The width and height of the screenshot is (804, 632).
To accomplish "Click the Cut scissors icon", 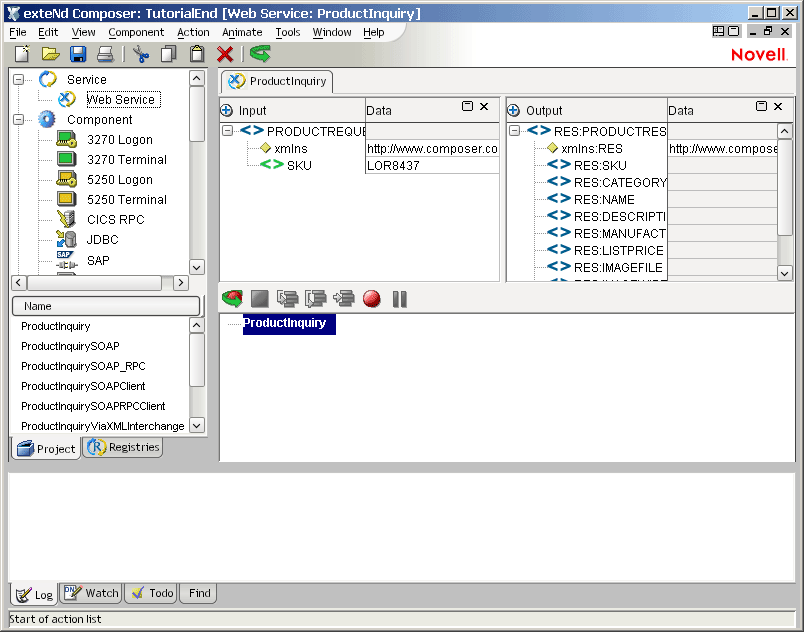I will pyautogui.click(x=140, y=54).
